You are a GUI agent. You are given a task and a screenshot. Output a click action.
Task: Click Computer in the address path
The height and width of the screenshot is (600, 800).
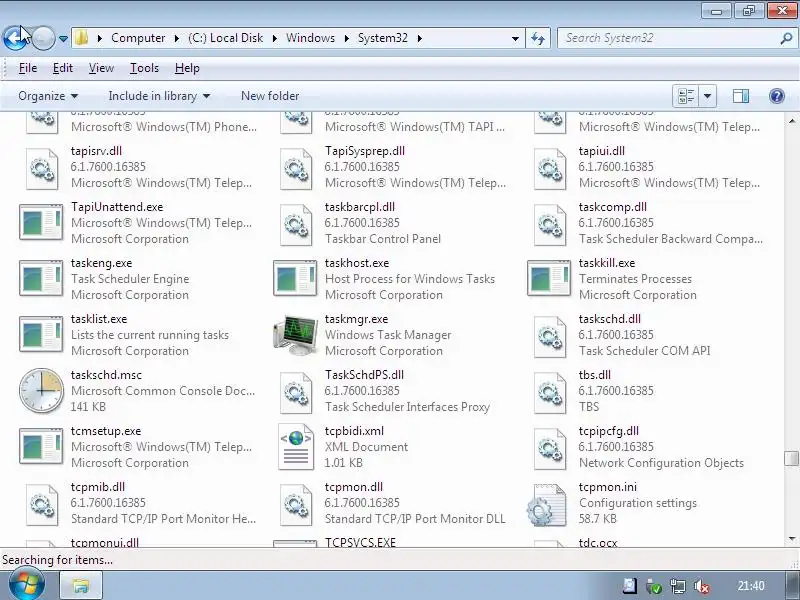pyautogui.click(x=138, y=38)
